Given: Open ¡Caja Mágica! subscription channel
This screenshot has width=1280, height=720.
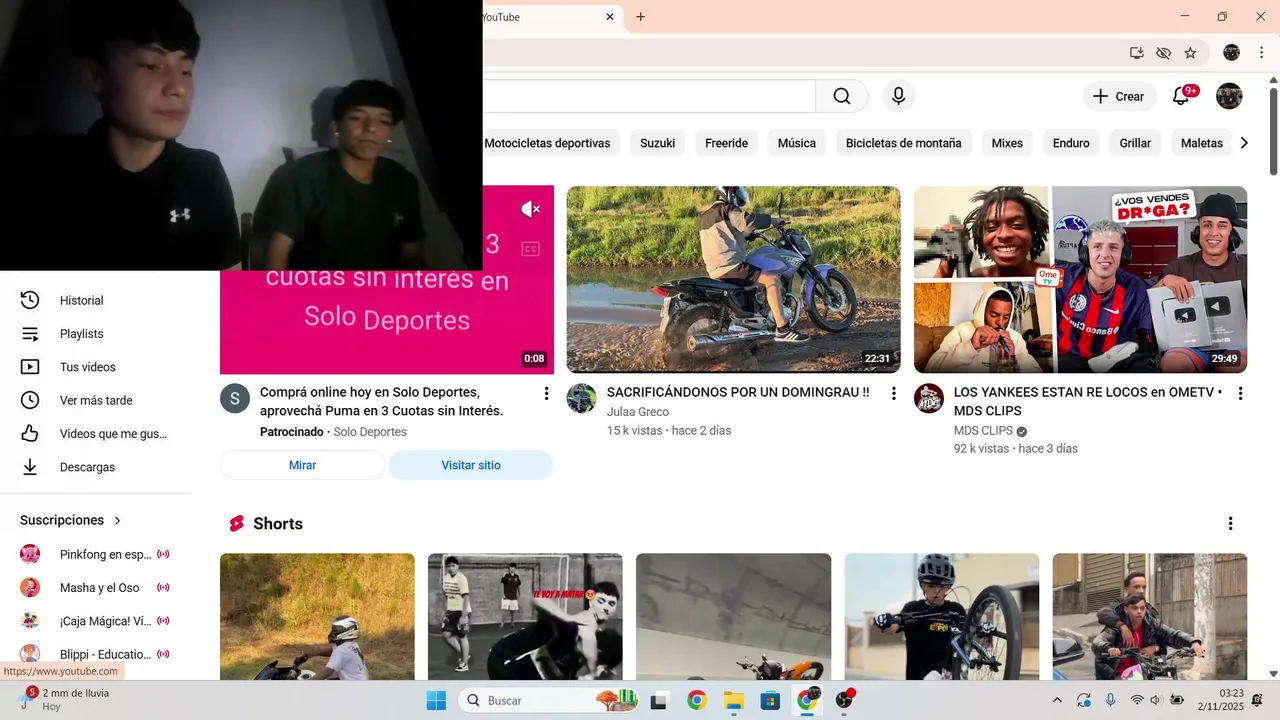Looking at the screenshot, I should click(x=96, y=621).
